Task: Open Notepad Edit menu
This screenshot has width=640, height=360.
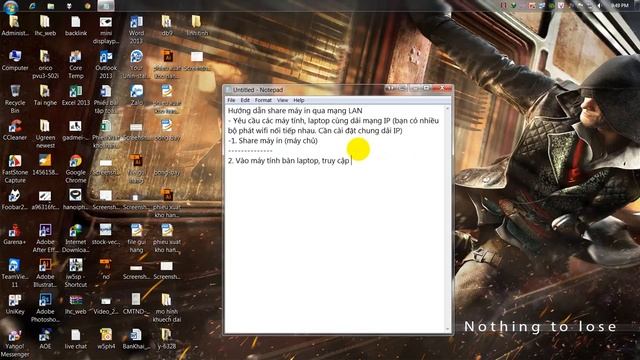Action: click(245, 100)
